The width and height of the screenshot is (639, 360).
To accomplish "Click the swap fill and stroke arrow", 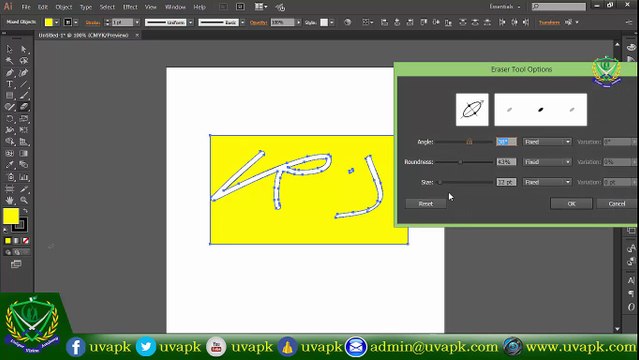I will click(x=25, y=211).
